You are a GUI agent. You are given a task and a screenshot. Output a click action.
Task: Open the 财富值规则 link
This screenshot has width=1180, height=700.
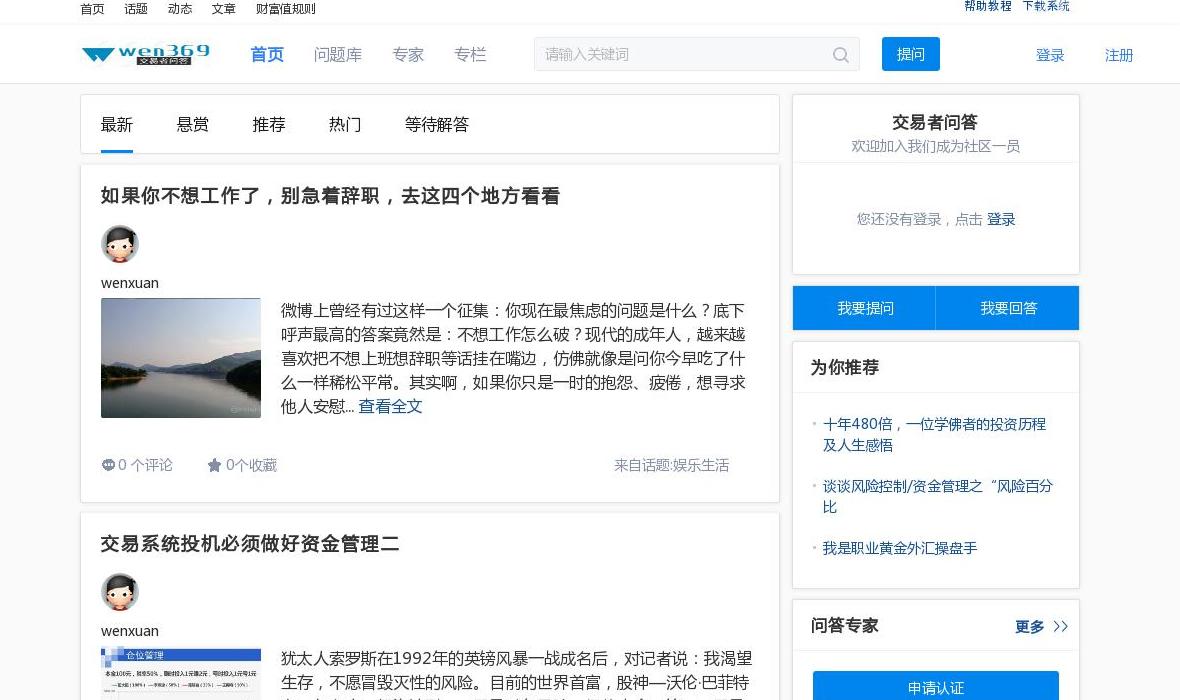pyautogui.click(x=286, y=9)
